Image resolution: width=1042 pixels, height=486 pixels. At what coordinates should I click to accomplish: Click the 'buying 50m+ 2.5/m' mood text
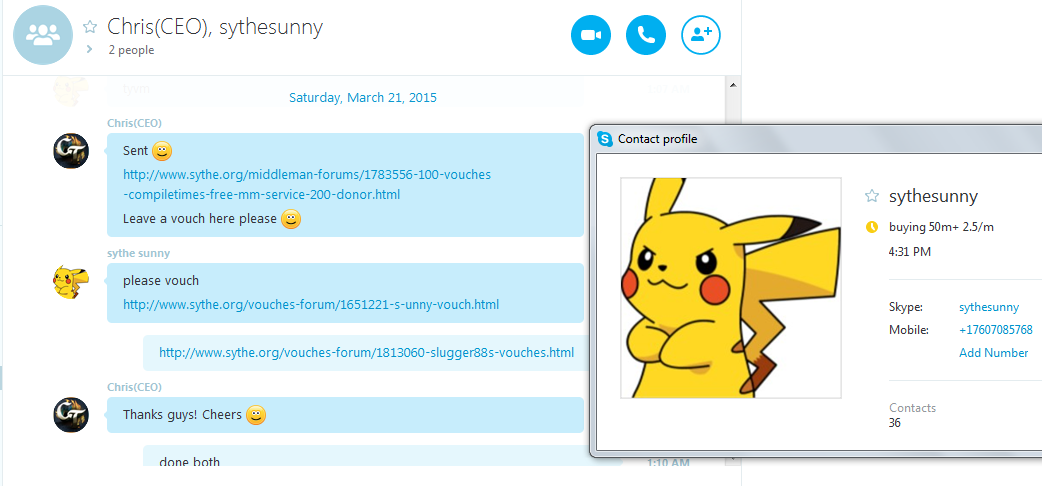click(942, 227)
